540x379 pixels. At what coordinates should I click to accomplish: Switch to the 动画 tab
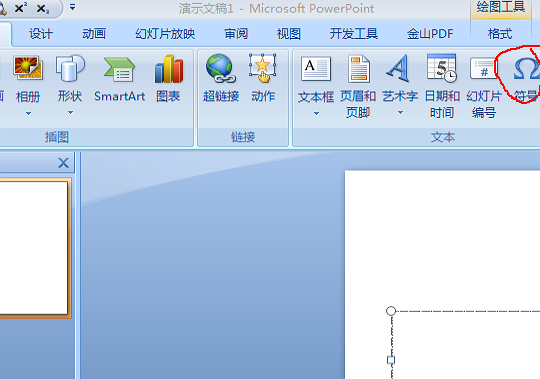[94, 34]
